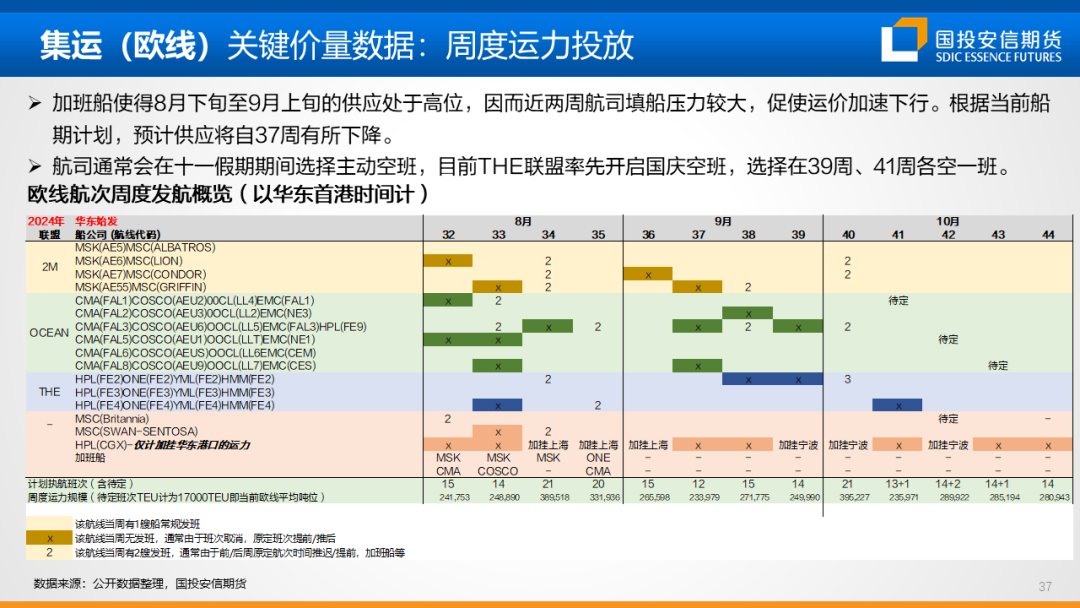Click the legend swatch labeled 2

[x=49, y=552]
